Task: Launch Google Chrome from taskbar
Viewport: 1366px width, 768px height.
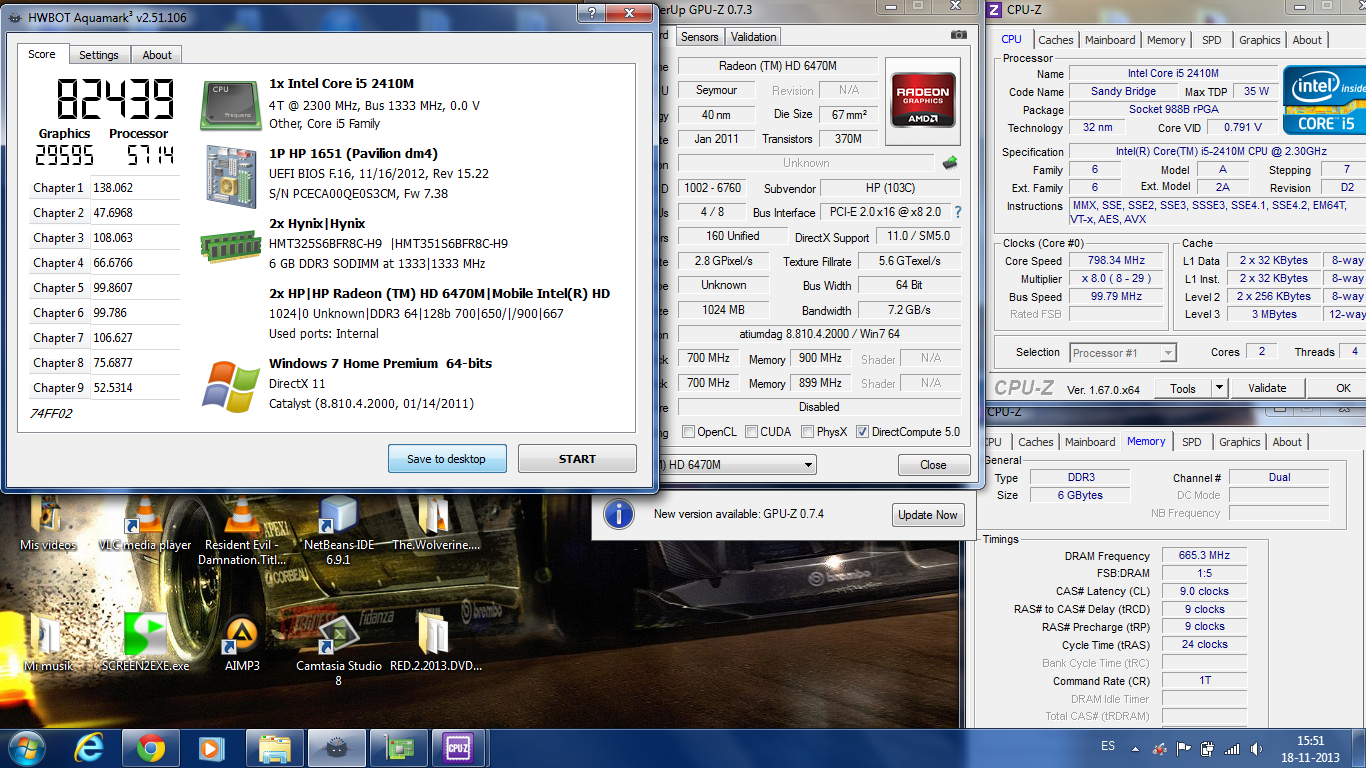Action: pos(151,747)
